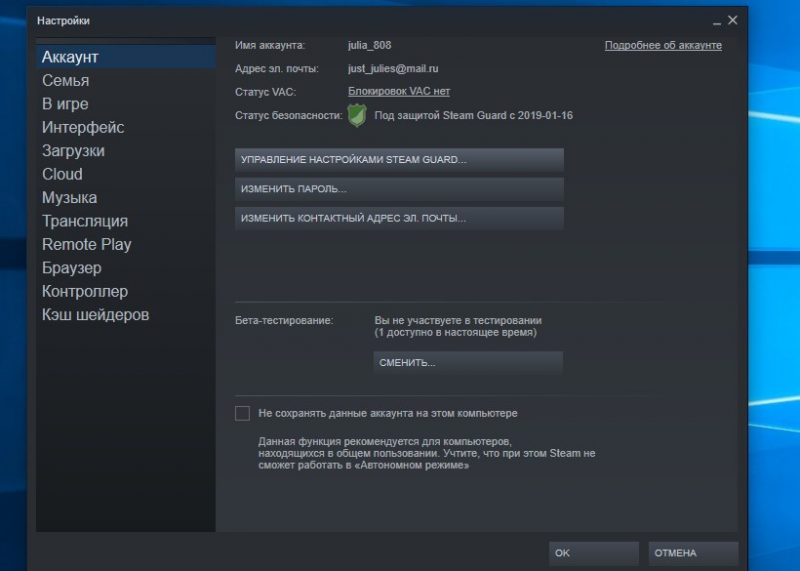The height and width of the screenshot is (571, 800).
Task: Click the Вы не участвуете в тестировании text
Action: coord(458,320)
